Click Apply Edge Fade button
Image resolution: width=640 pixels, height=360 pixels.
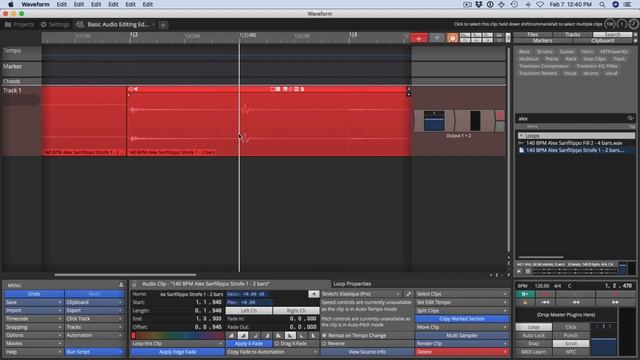[177, 351]
